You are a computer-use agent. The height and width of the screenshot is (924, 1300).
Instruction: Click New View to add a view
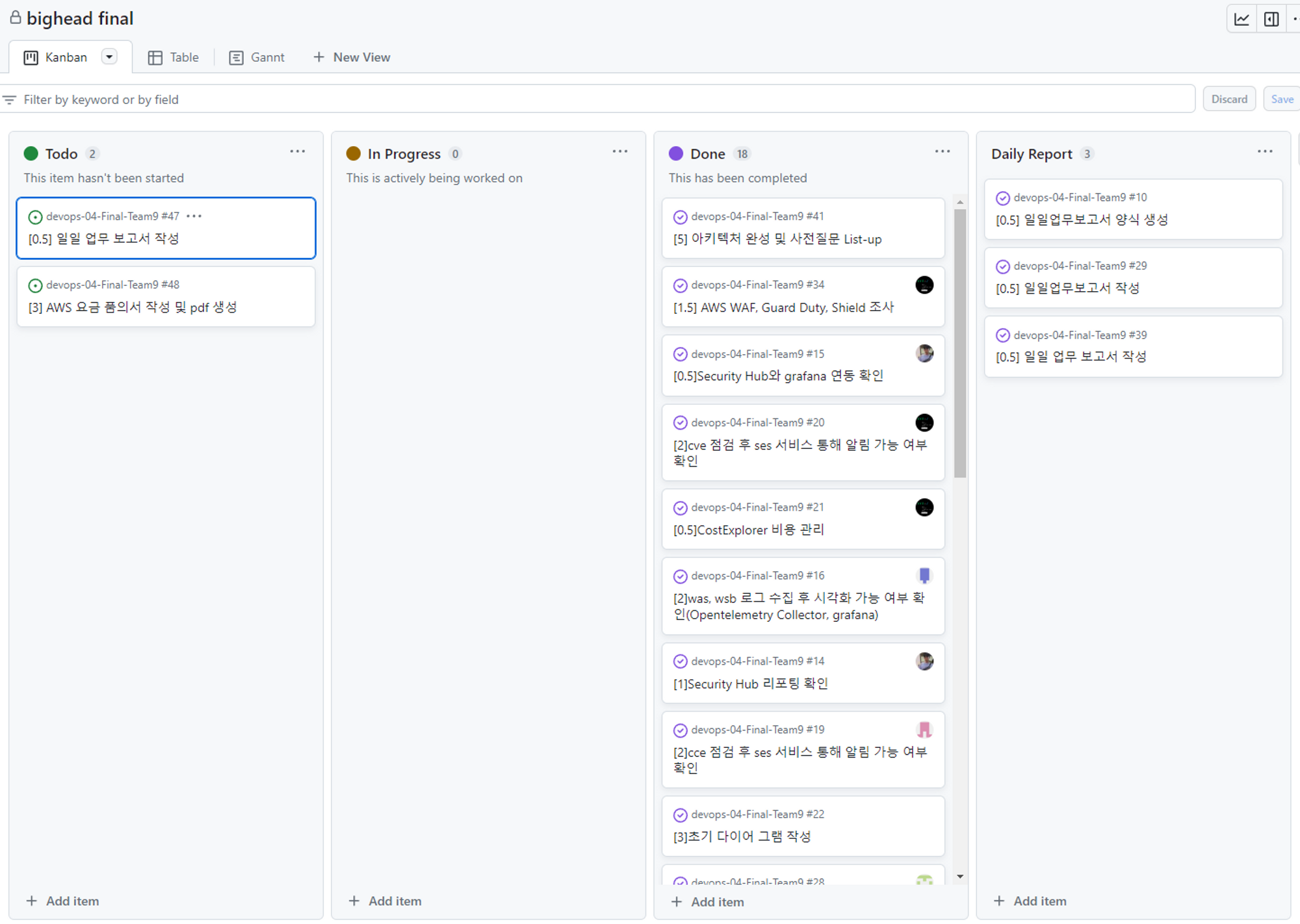tap(352, 57)
